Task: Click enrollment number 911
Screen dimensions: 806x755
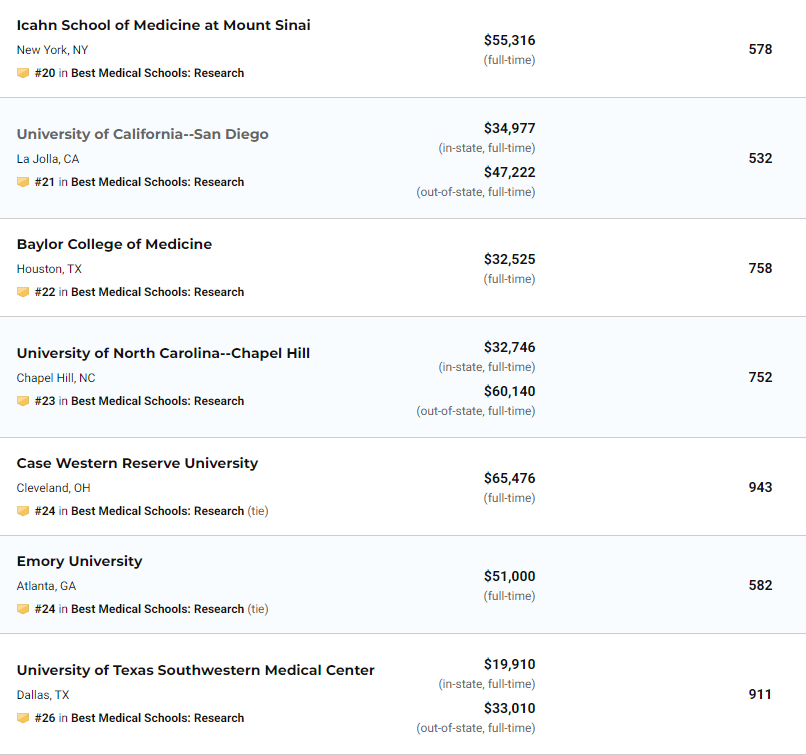Action: [x=760, y=694]
